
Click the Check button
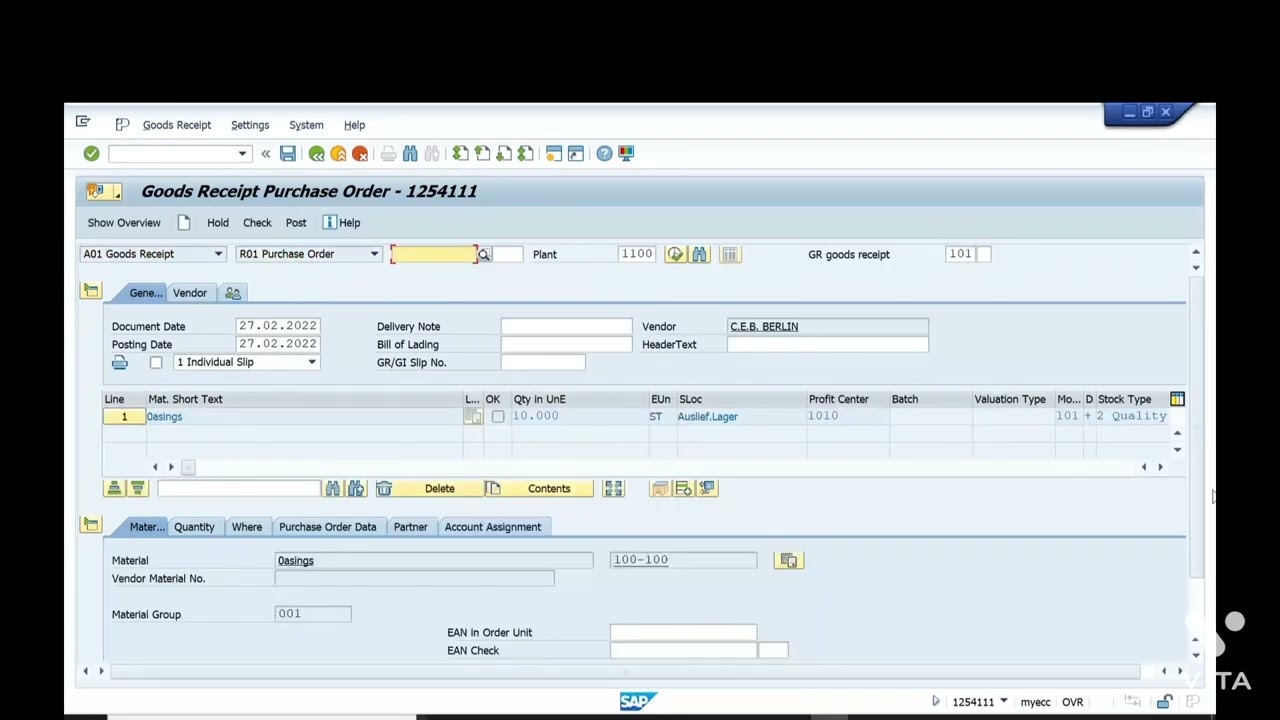click(x=257, y=223)
